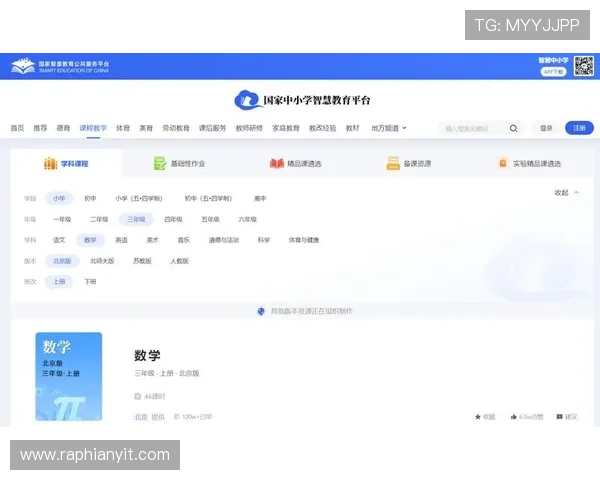Image resolution: width=600 pixels, height=480 pixels.
Task: Pick subject 道德与法治
Action: click(x=224, y=240)
